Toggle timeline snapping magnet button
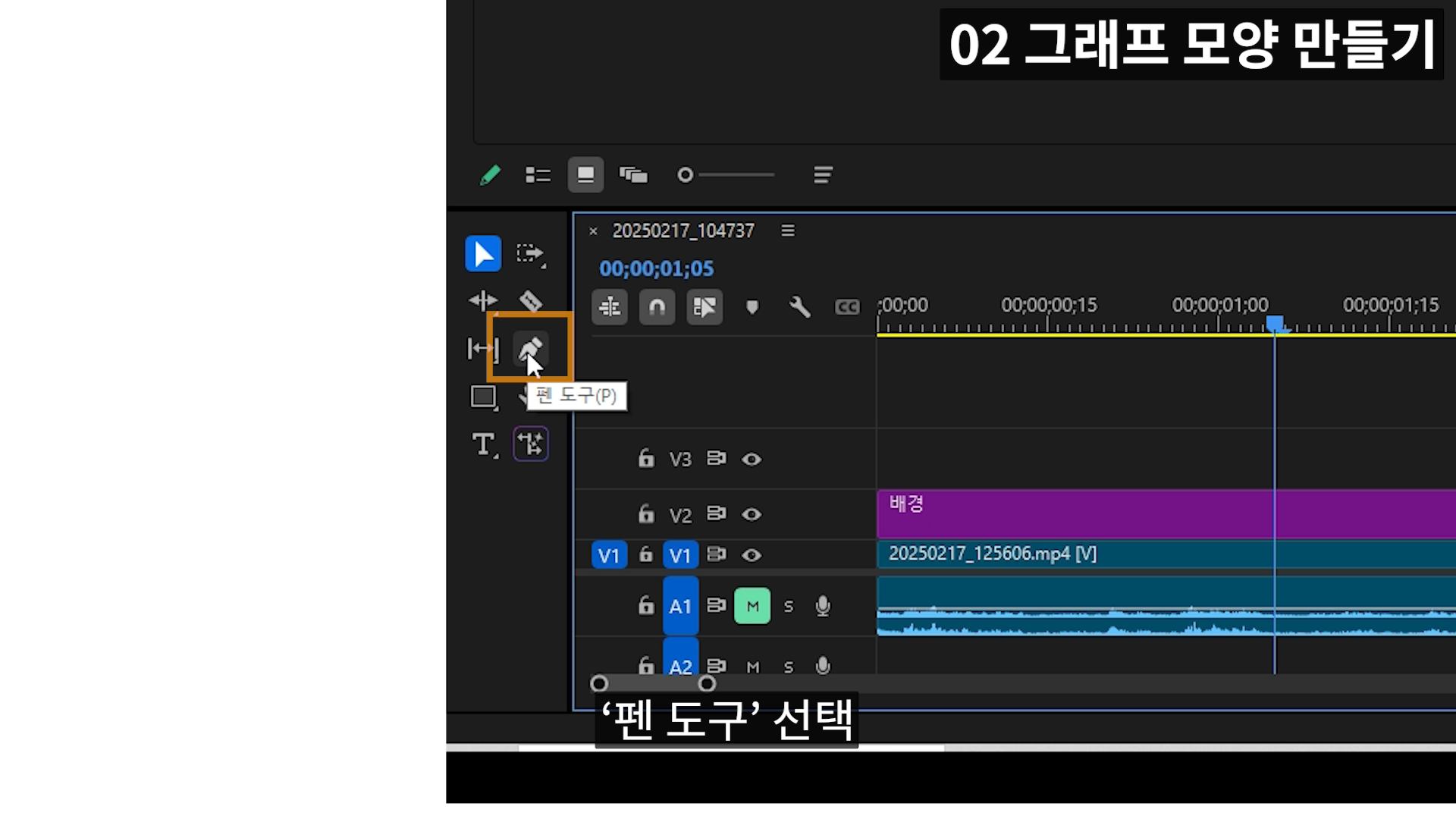 (x=657, y=307)
